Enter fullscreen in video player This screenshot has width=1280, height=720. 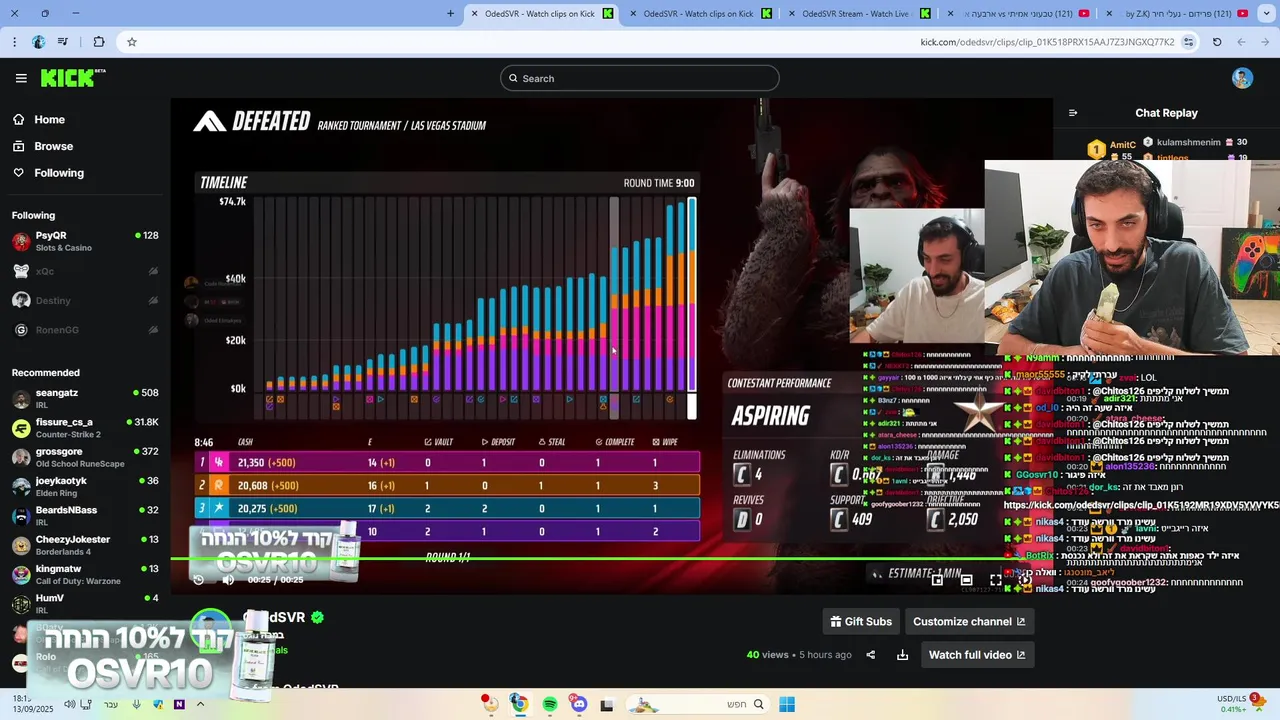(996, 580)
